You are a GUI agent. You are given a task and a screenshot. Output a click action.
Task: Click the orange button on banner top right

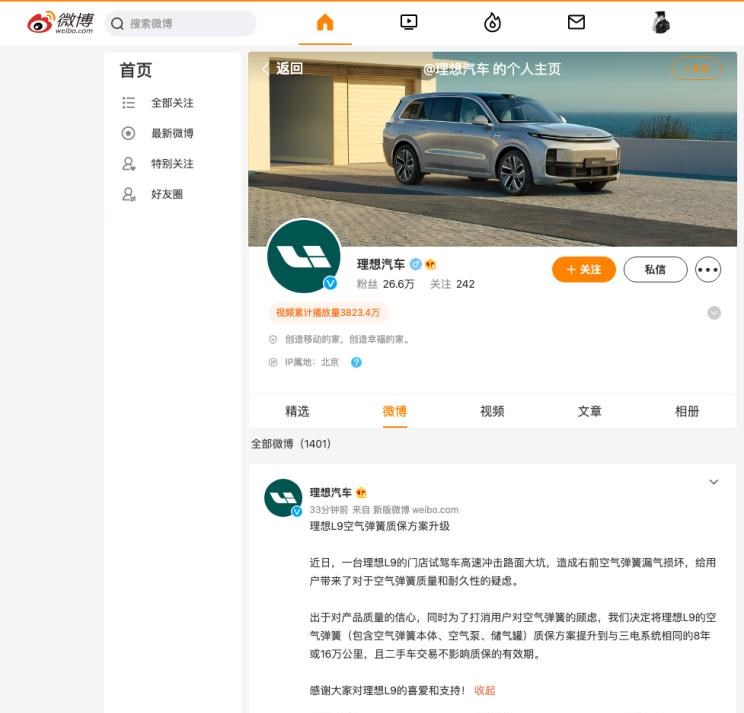click(697, 69)
